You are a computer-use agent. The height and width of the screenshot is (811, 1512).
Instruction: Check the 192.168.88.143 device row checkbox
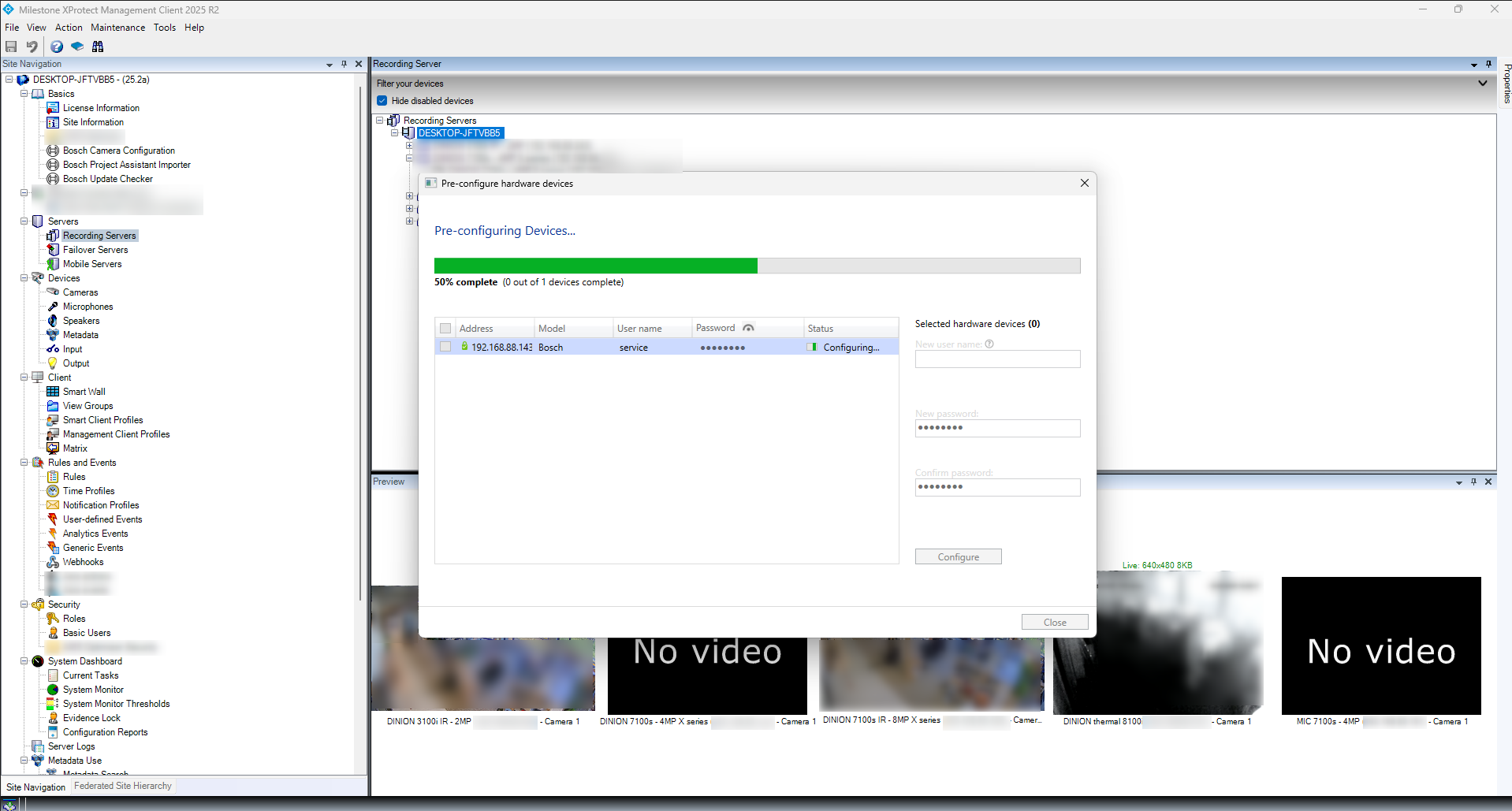click(445, 347)
